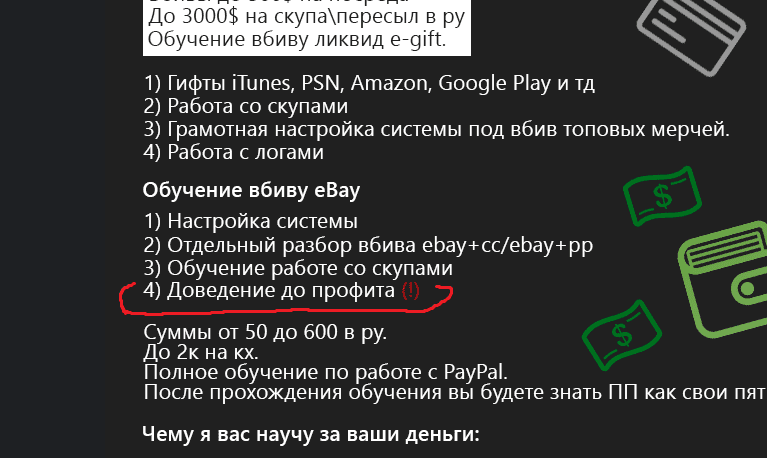This screenshot has width=767, height=458.
Task: Click the line Гифты iTunes, PSN, Amazon
Action: [369, 83]
